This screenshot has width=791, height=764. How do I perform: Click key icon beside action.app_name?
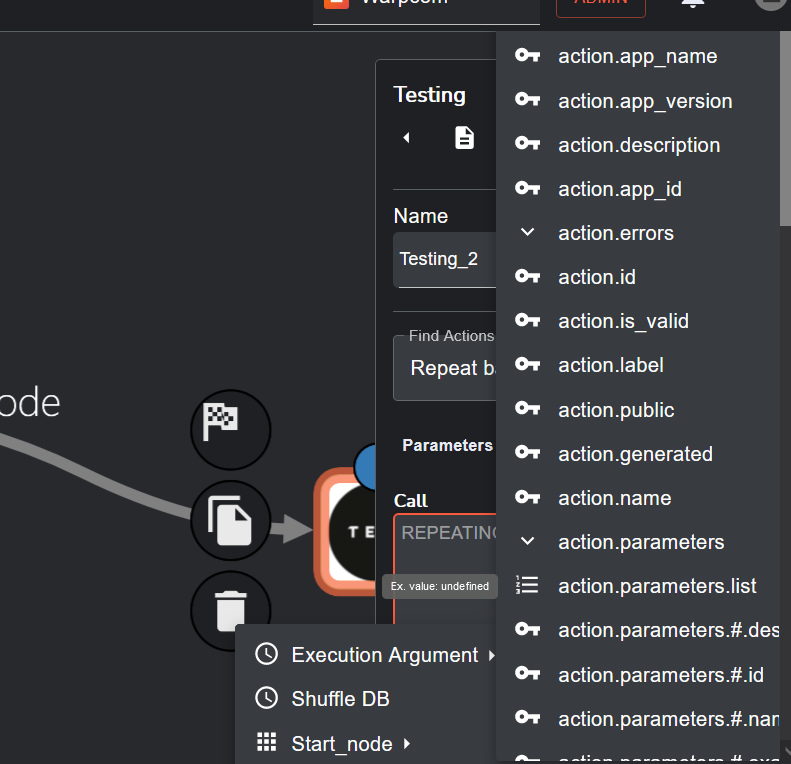coord(527,55)
